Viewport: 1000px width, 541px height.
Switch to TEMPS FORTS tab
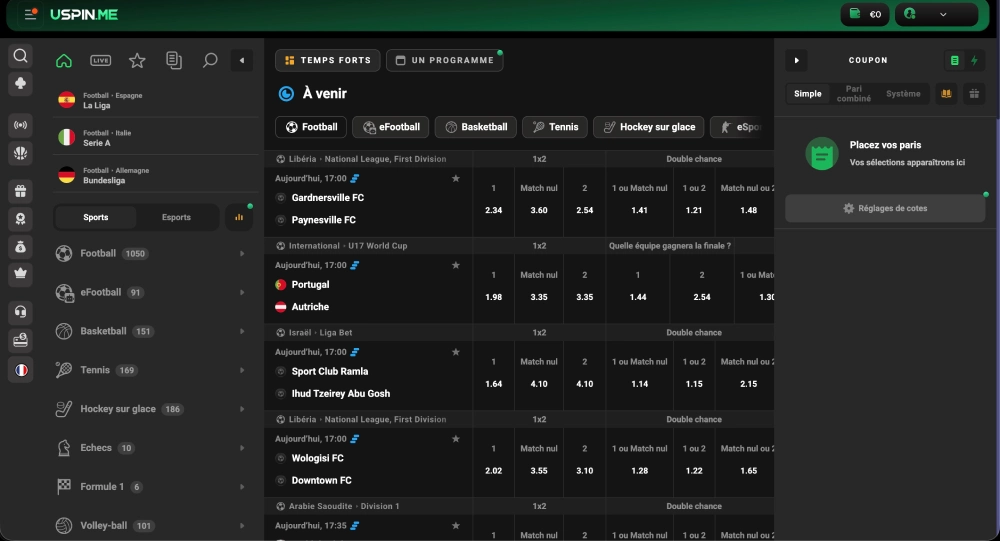[328, 61]
